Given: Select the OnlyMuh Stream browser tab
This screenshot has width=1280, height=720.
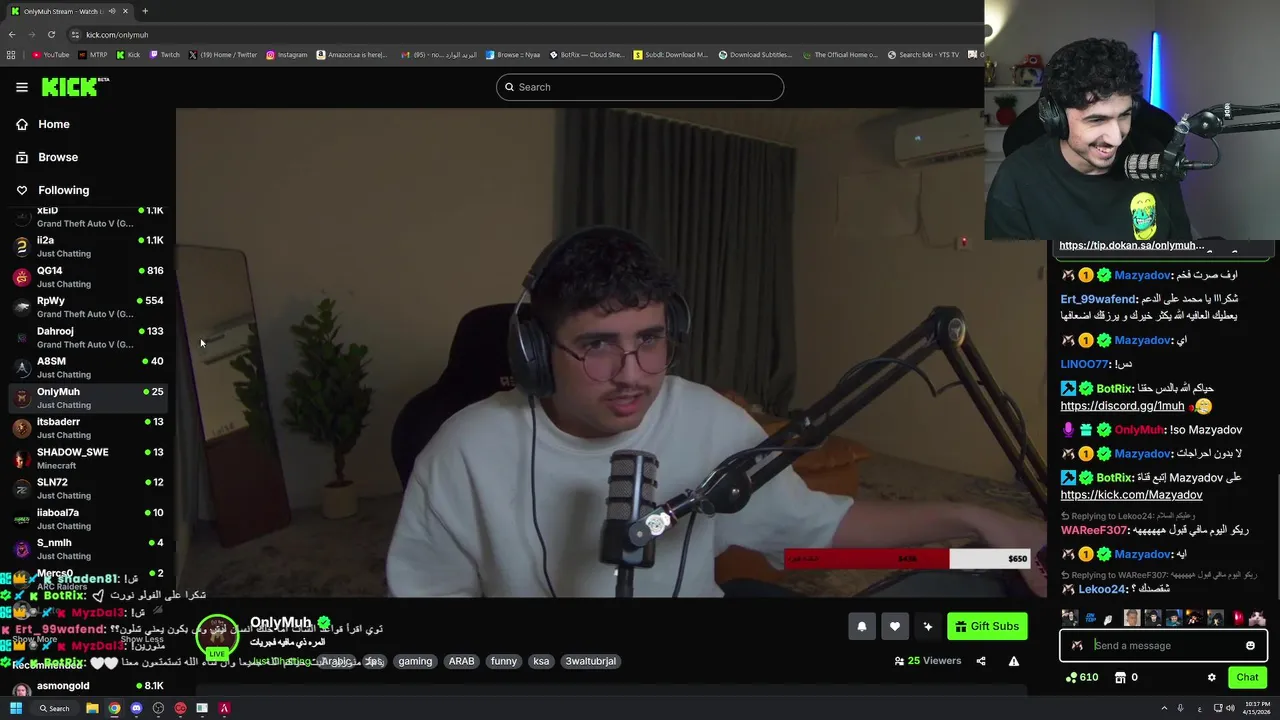Looking at the screenshot, I should click(68, 11).
